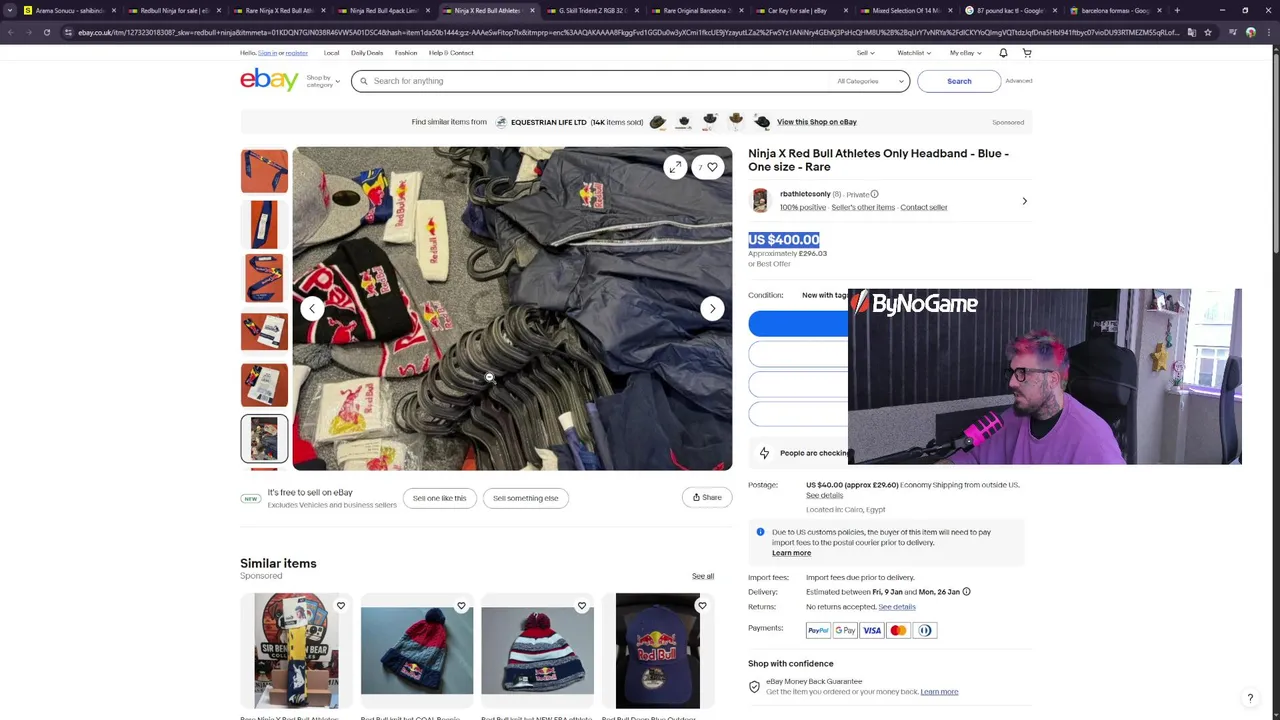Switch to Redbull Ninja for sale tab
Viewport: 1280px width, 720px height.
174,10
